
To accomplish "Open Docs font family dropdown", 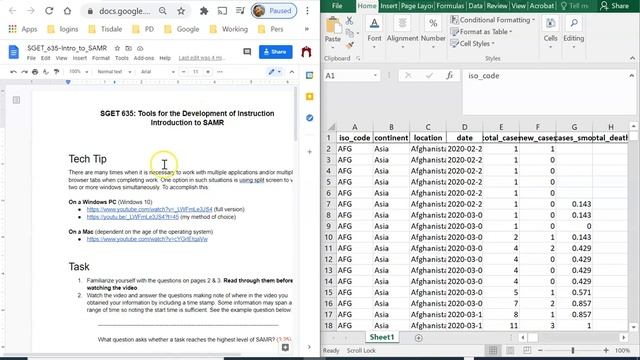I will pos(158,72).
